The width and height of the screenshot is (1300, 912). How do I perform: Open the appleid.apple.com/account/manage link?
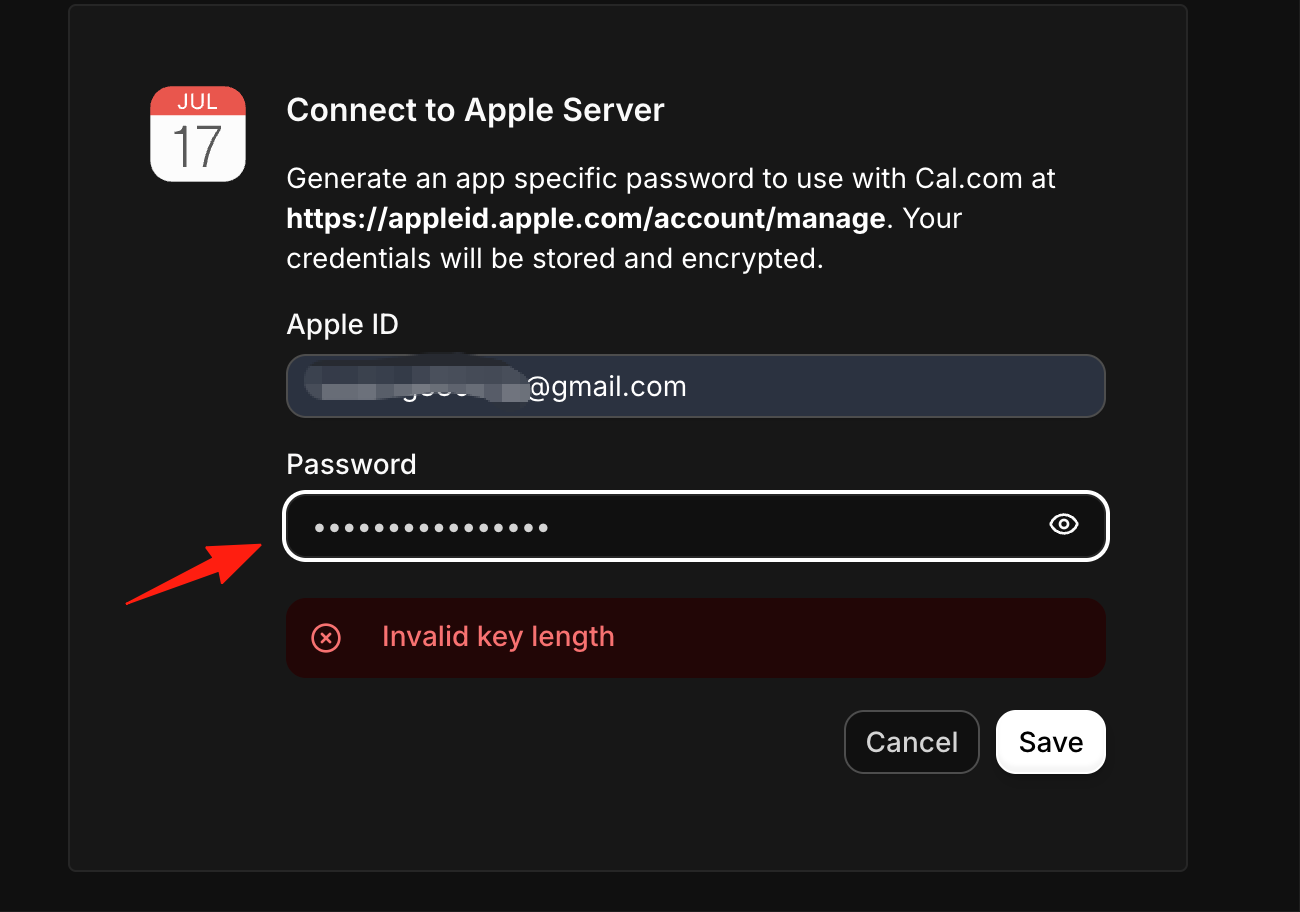coord(586,218)
